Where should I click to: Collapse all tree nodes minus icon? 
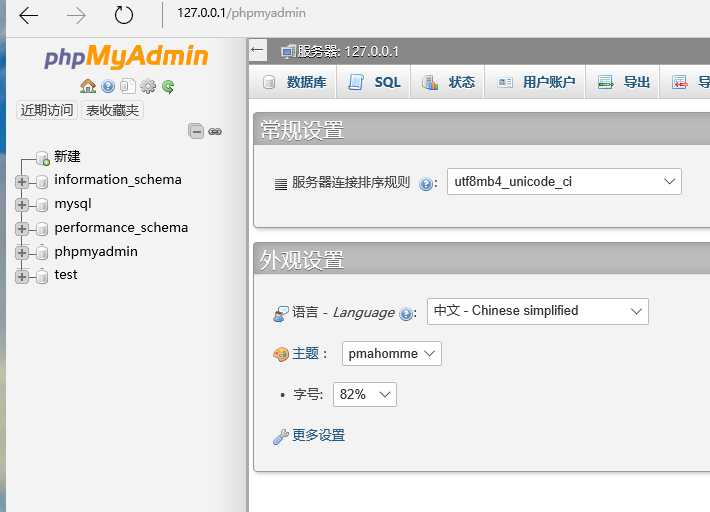(196, 131)
